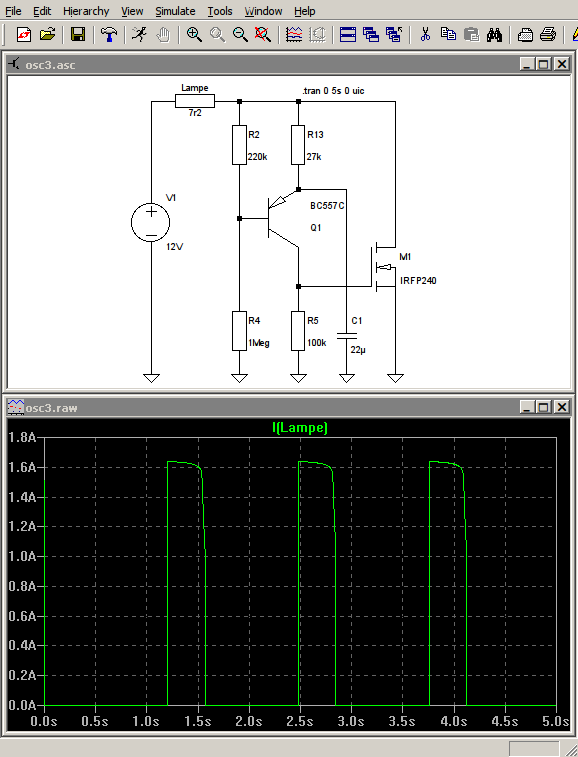Click the Halt simulation hand icon

[x=163, y=34]
